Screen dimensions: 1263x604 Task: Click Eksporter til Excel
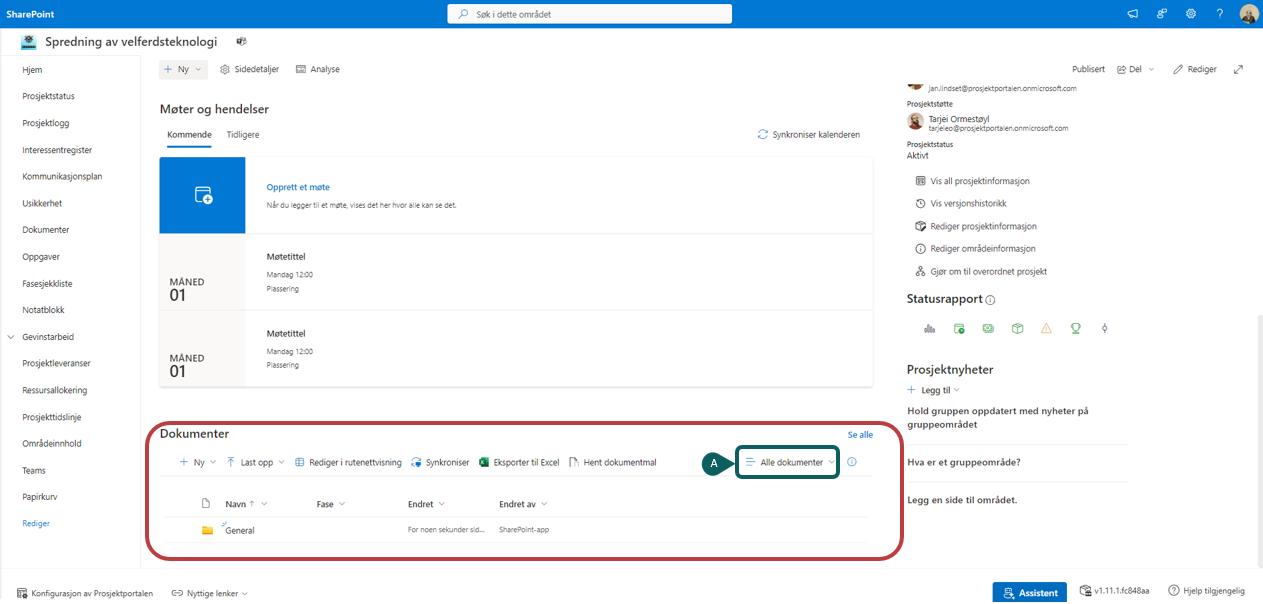(x=519, y=463)
